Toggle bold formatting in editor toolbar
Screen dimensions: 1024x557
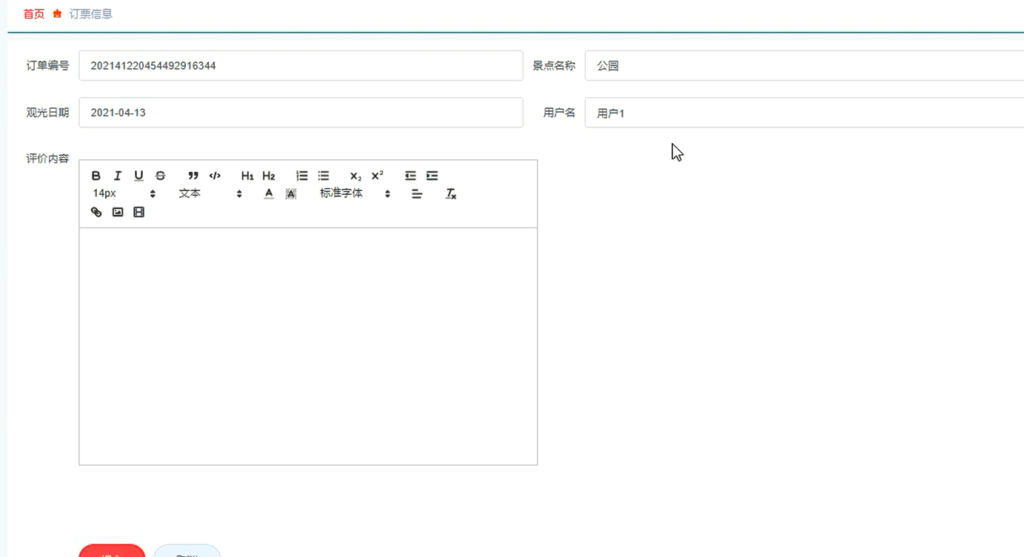(x=96, y=176)
